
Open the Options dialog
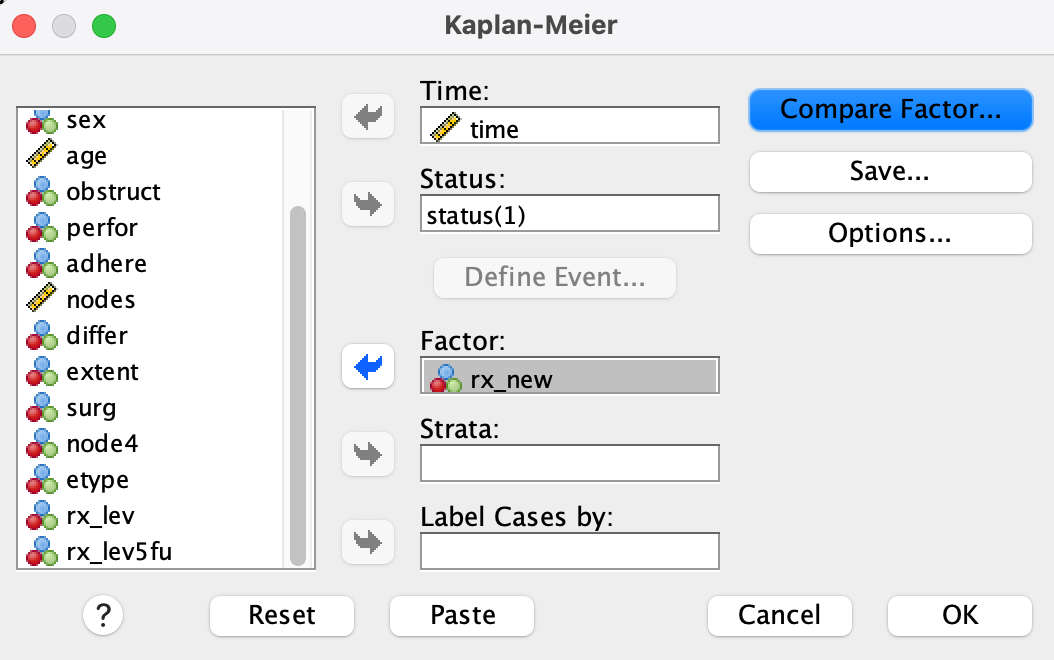(x=890, y=233)
